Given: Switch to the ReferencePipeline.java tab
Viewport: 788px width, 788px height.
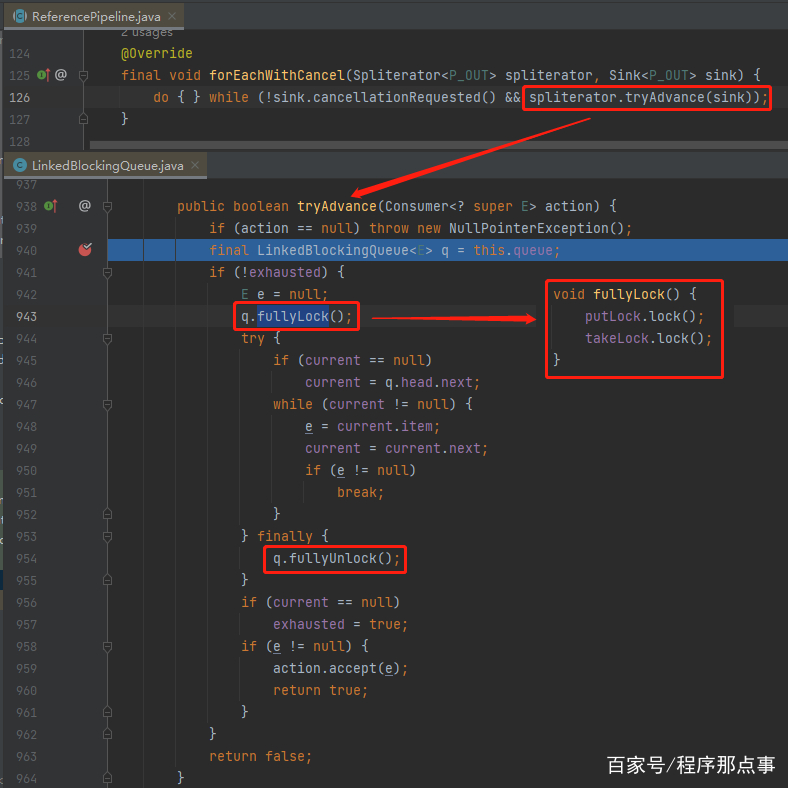Looking at the screenshot, I should click(93, 16).
